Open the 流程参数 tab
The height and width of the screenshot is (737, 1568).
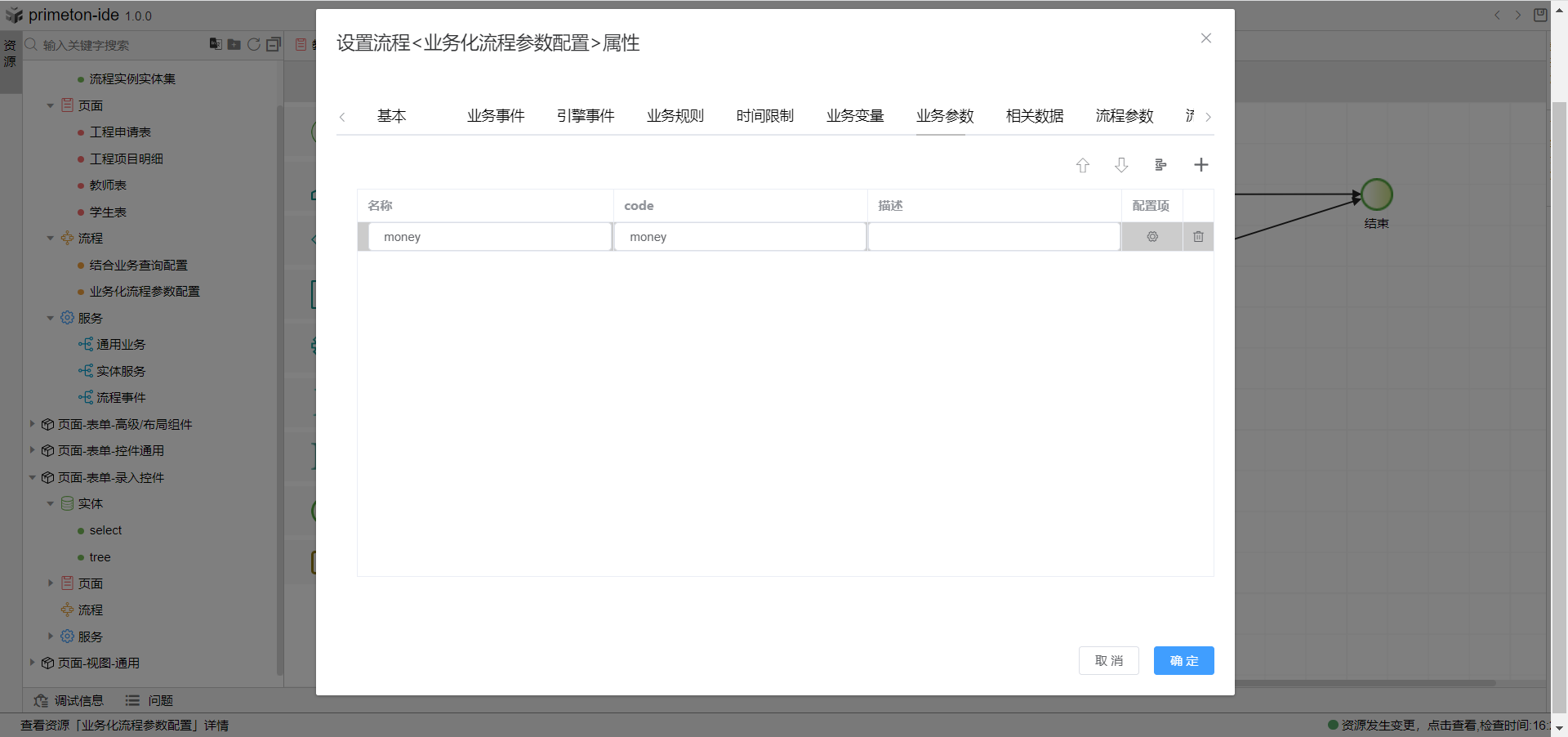pos(1124,116)
